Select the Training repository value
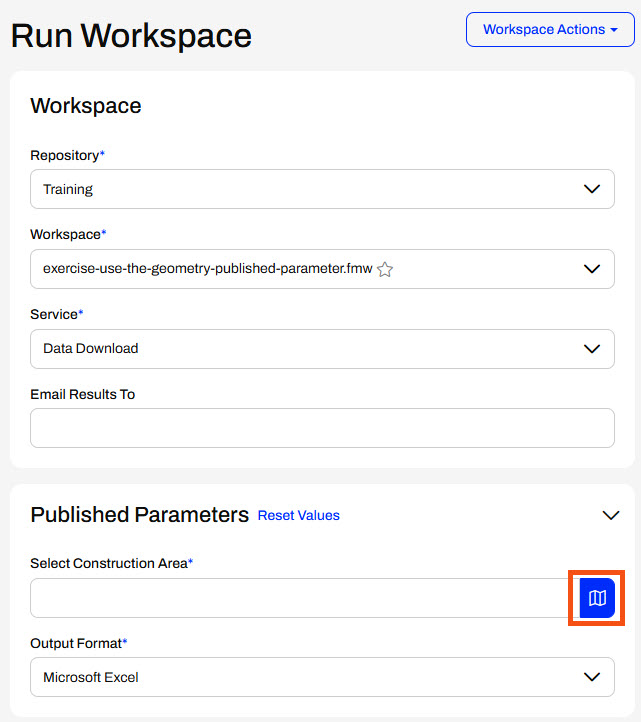 [x=68, y=189]
